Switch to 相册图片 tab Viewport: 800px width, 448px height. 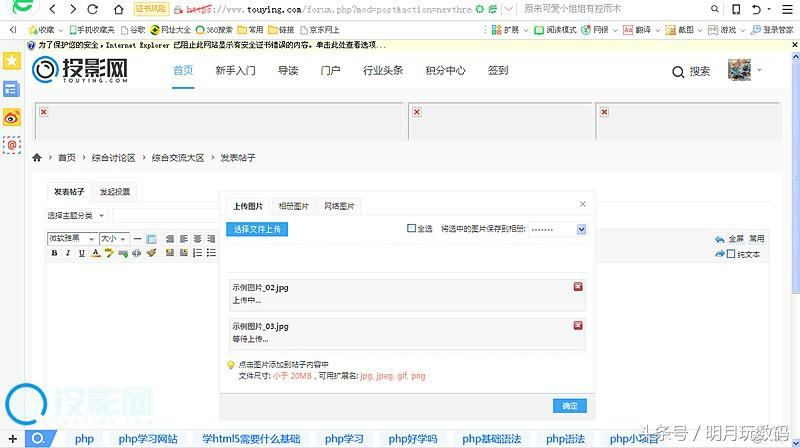[x=294, y=206]
